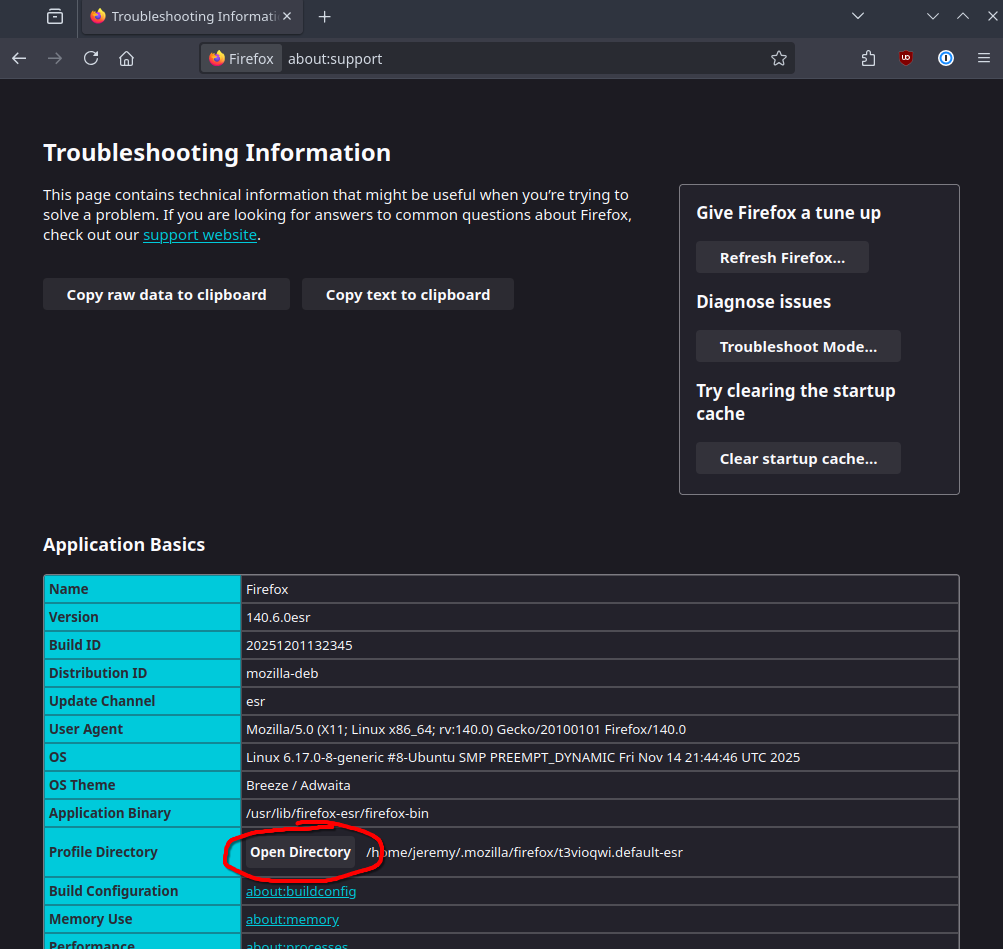Viewport: 1003px width, 949px height.
Task: Open the Firefox application menu (hamburger)
Action: pos(985,58)
